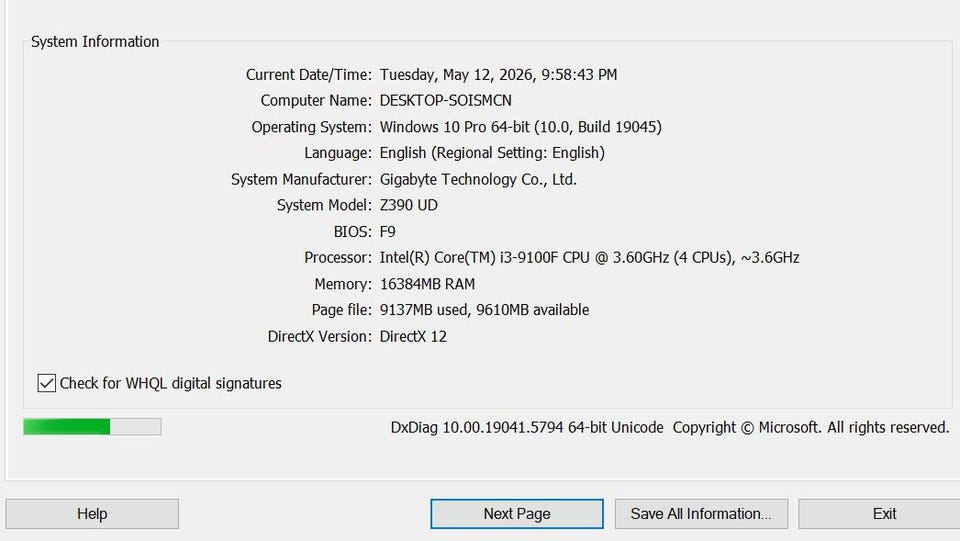Click Save All Information button
The image size is (960, 541).
(x=701, y=513)
